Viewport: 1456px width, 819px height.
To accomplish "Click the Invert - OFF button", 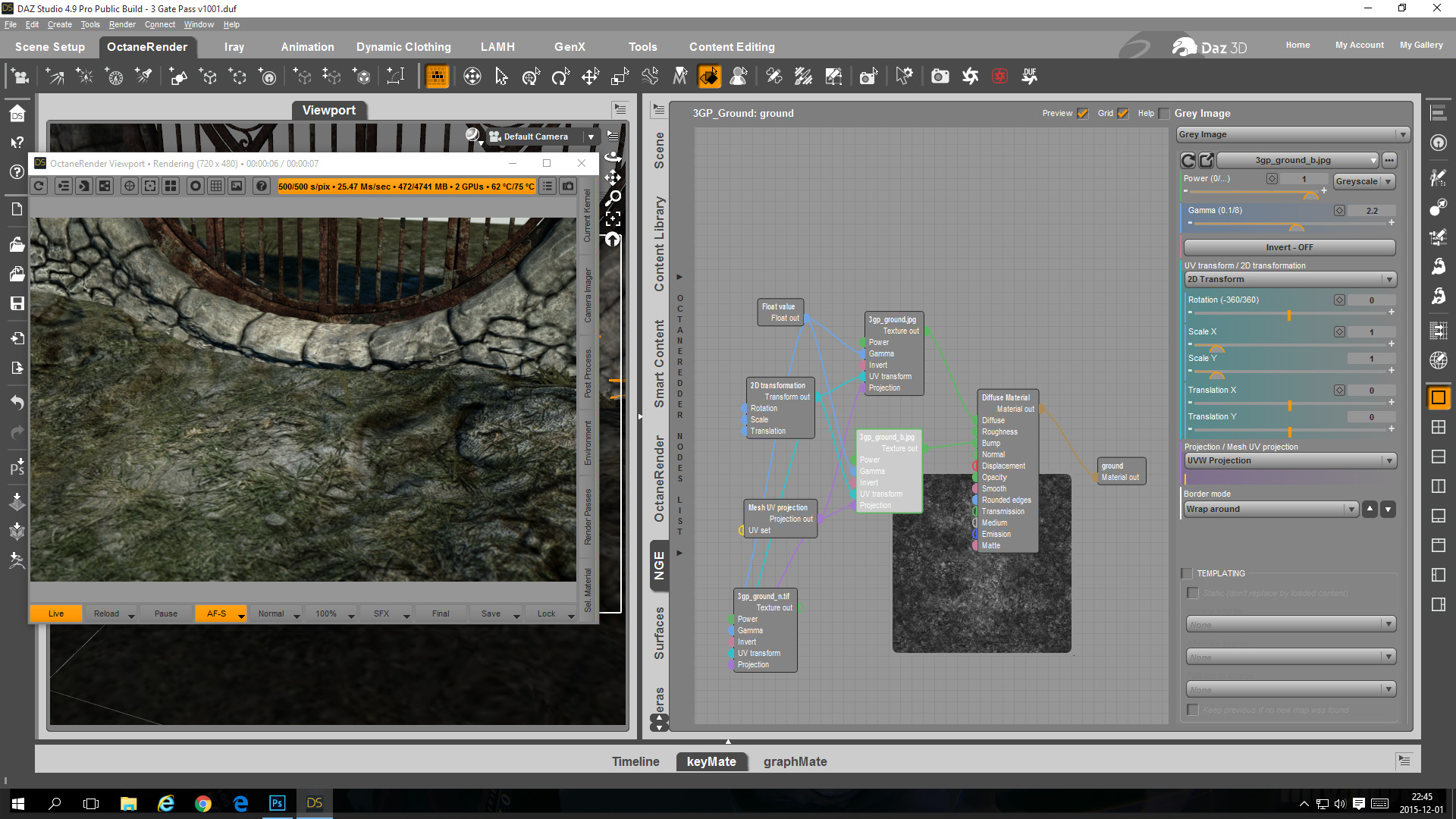I will tap(1288, 248).
